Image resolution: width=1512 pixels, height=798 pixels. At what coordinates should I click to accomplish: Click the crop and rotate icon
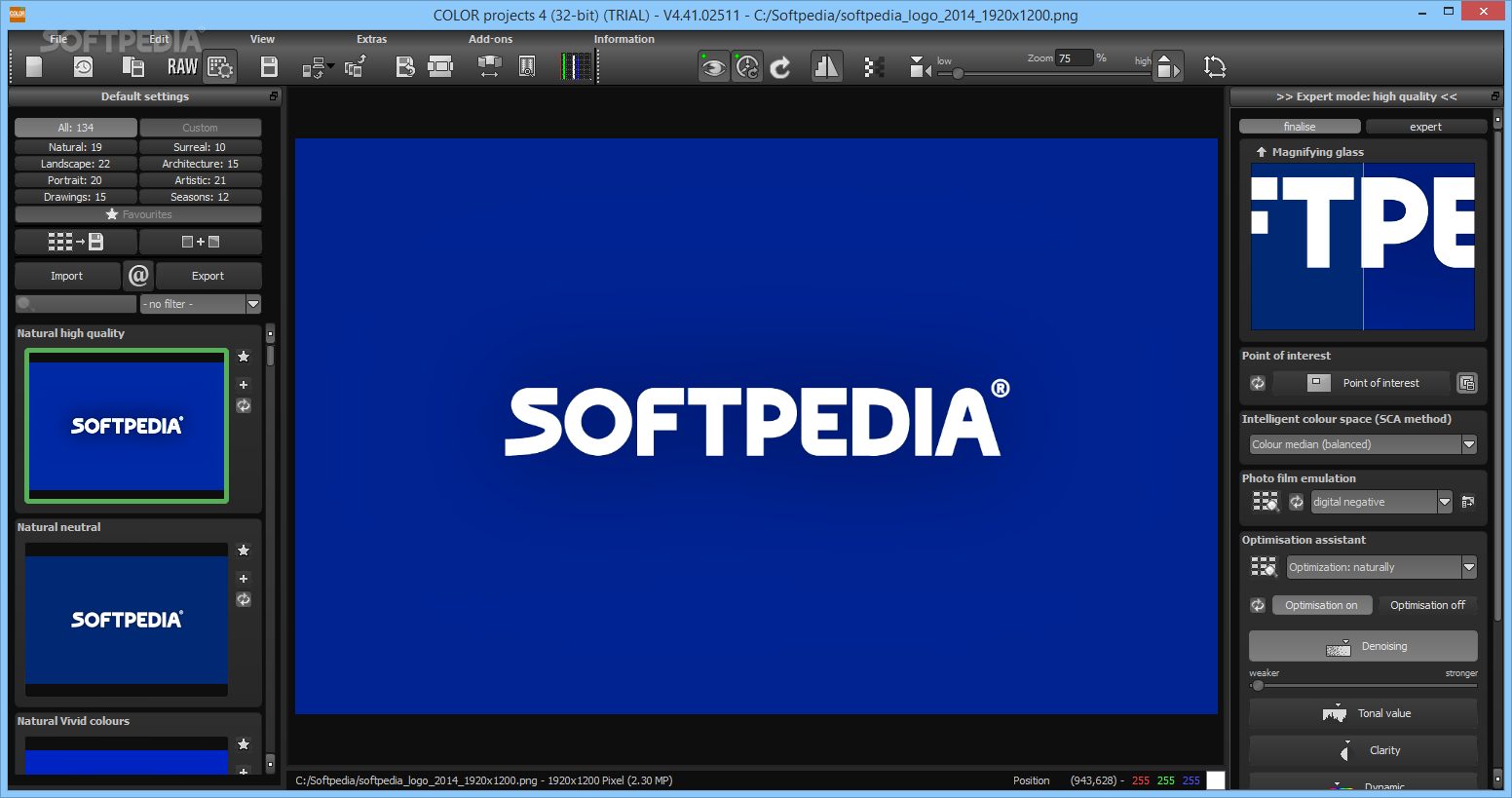(x=1215, y=66)
